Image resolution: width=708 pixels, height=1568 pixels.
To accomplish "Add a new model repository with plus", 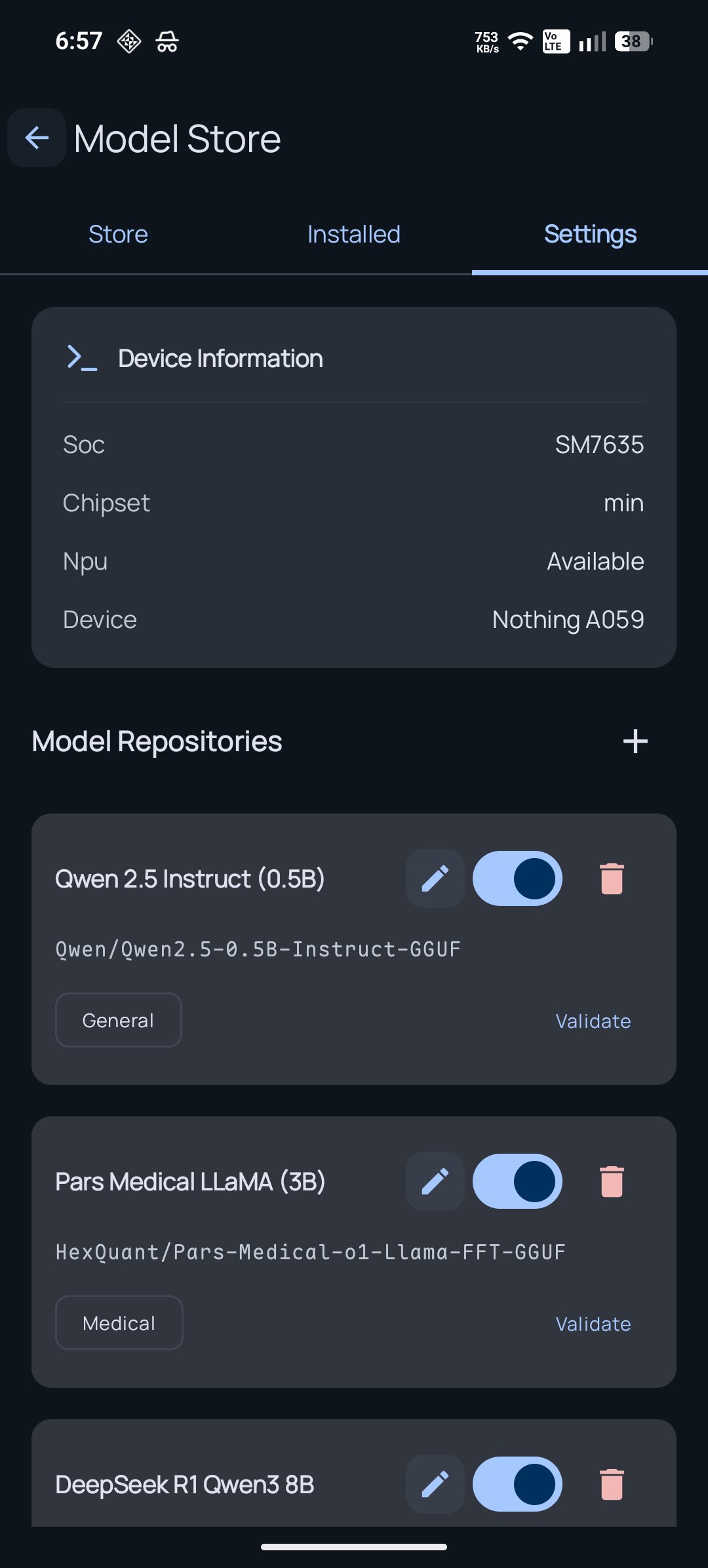I will tap(635, 741).
